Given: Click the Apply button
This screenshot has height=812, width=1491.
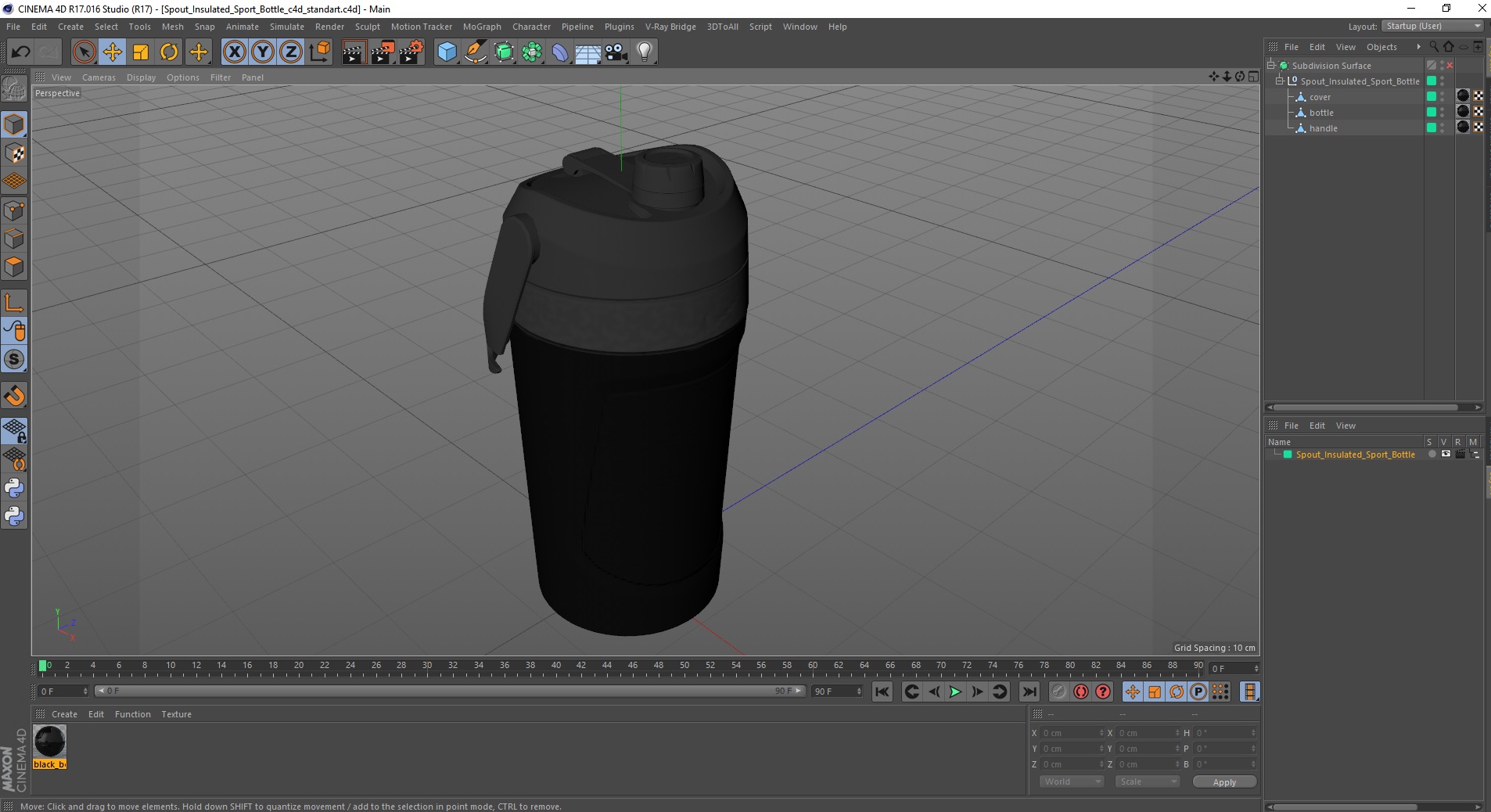Looking at the screenshot, I should [1224, 782].
